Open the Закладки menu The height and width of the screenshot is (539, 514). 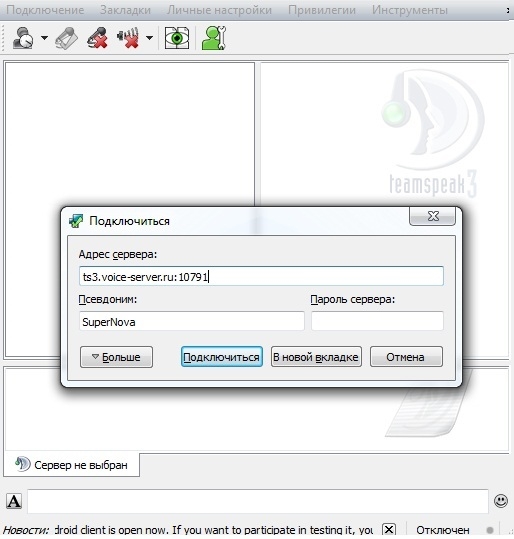[x=125, y=10]
